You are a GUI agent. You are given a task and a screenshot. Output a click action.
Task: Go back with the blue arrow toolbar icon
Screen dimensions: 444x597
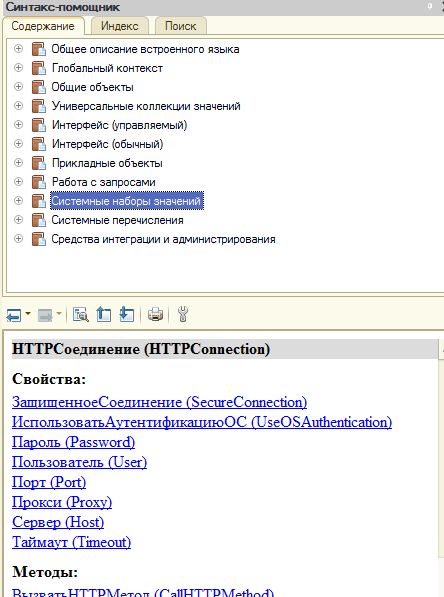(x=14, y=315)
